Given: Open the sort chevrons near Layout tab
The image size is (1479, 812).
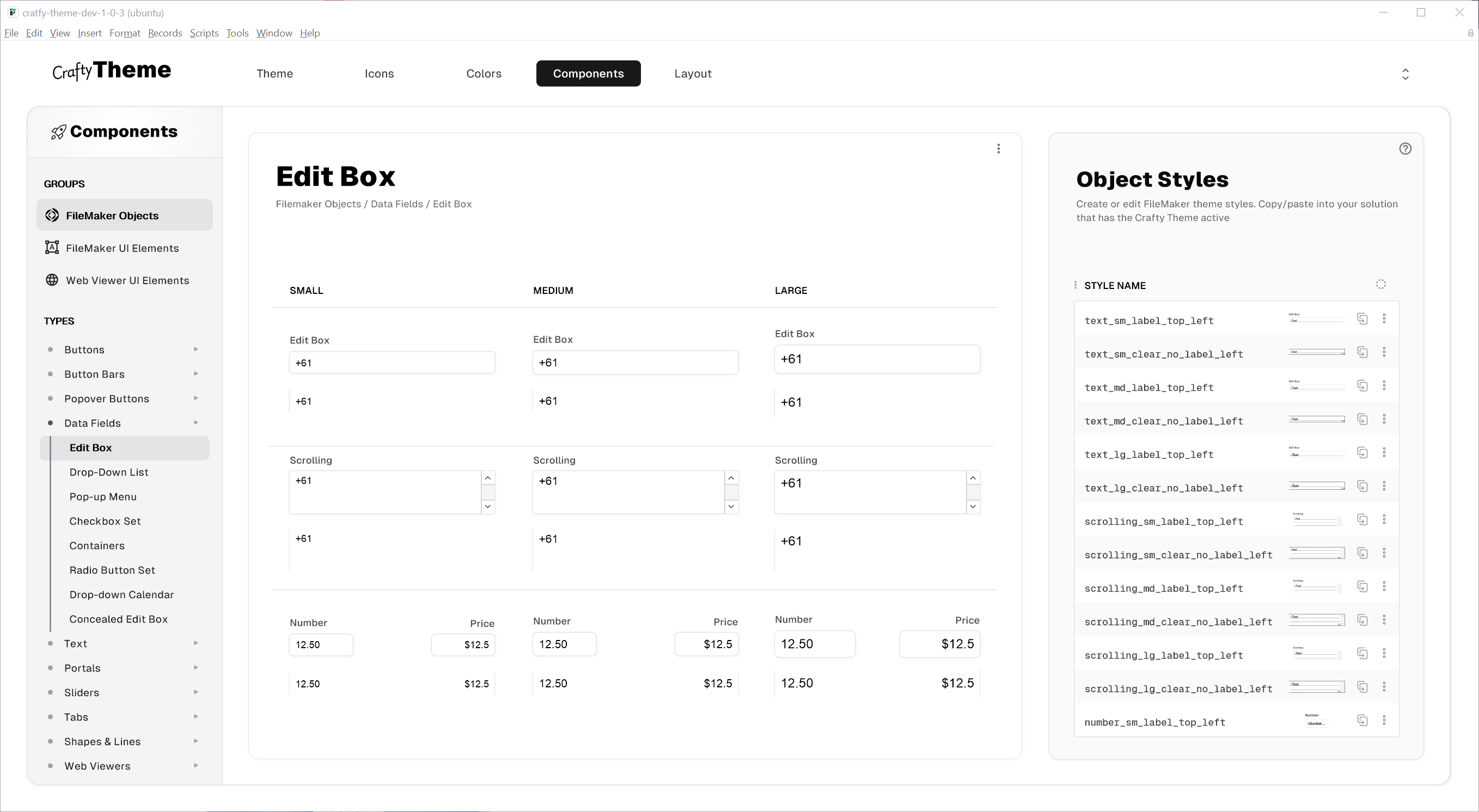Looking at the screenshot, I should point(1405,73).
